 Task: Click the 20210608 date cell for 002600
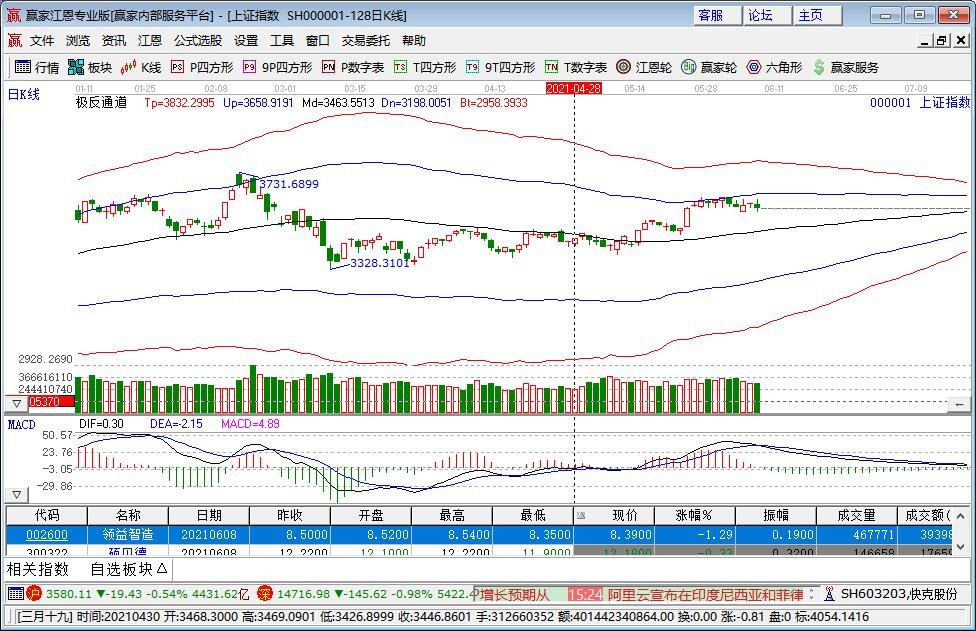pyautogui.click(x=209, y=535)
